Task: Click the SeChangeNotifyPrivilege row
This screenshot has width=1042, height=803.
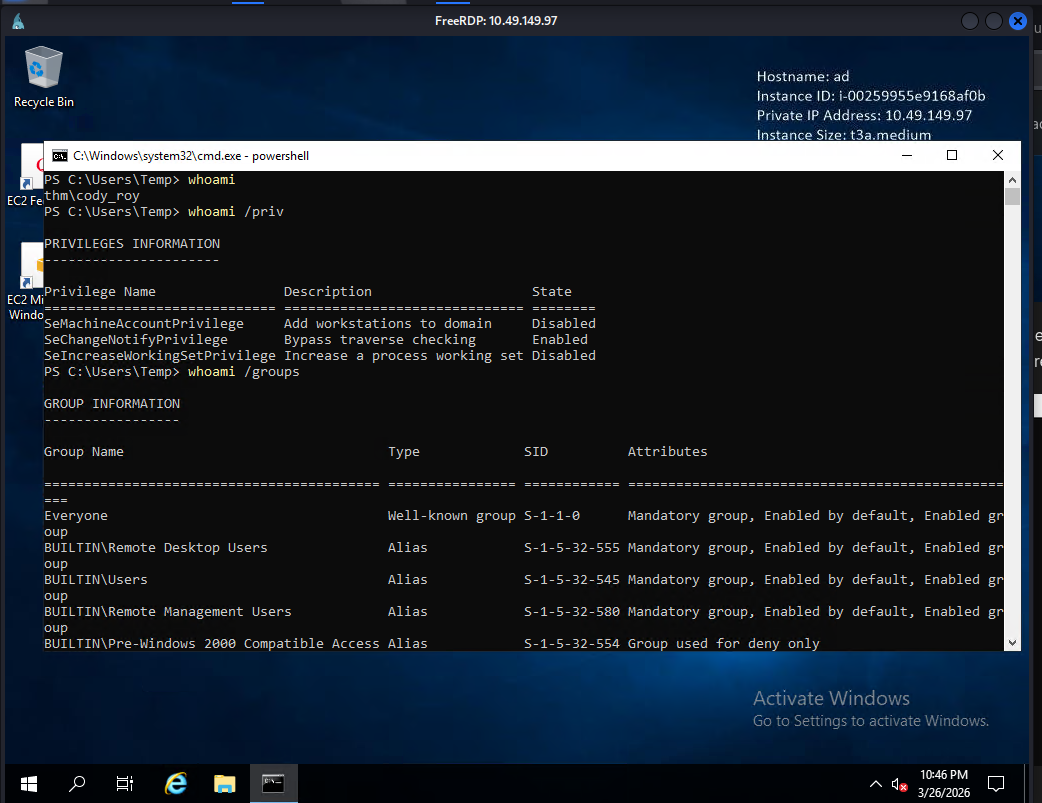Action: click(316, 340)
